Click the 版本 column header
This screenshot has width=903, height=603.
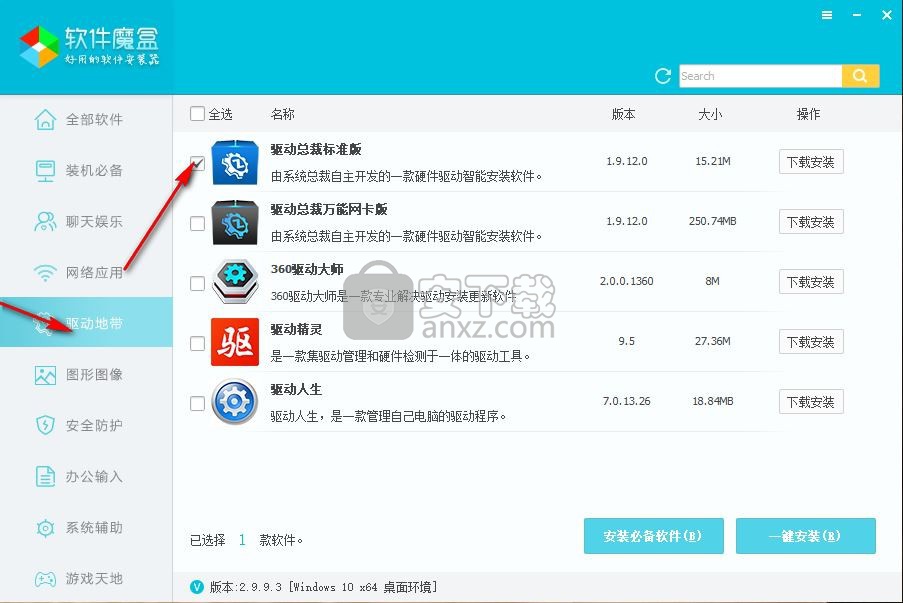[x=624, y=114]
